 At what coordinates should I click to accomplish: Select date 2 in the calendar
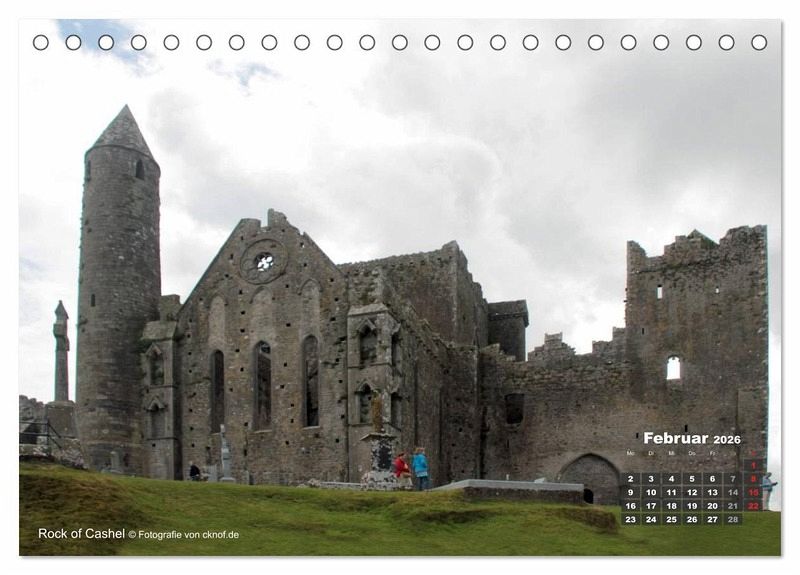631,479
